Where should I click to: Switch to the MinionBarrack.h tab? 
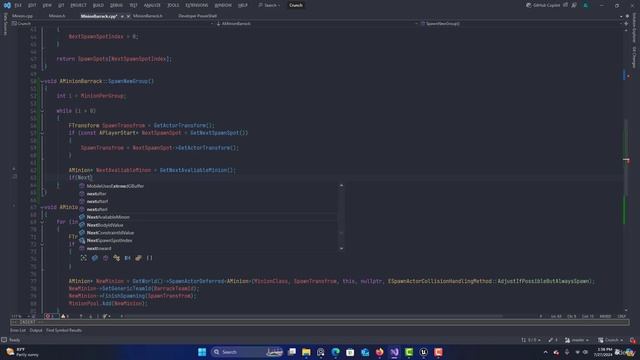[x=147, y=16]
